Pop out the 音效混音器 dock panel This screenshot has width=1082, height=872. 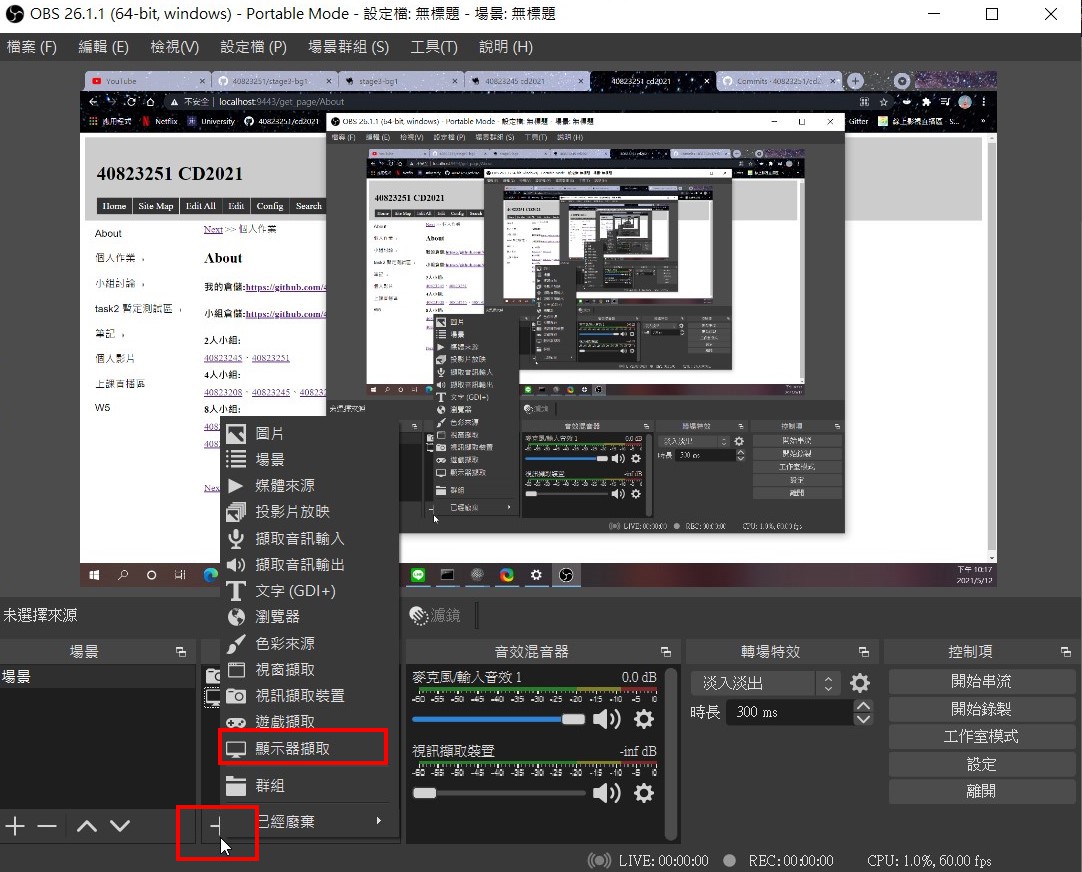click(665, 652)
